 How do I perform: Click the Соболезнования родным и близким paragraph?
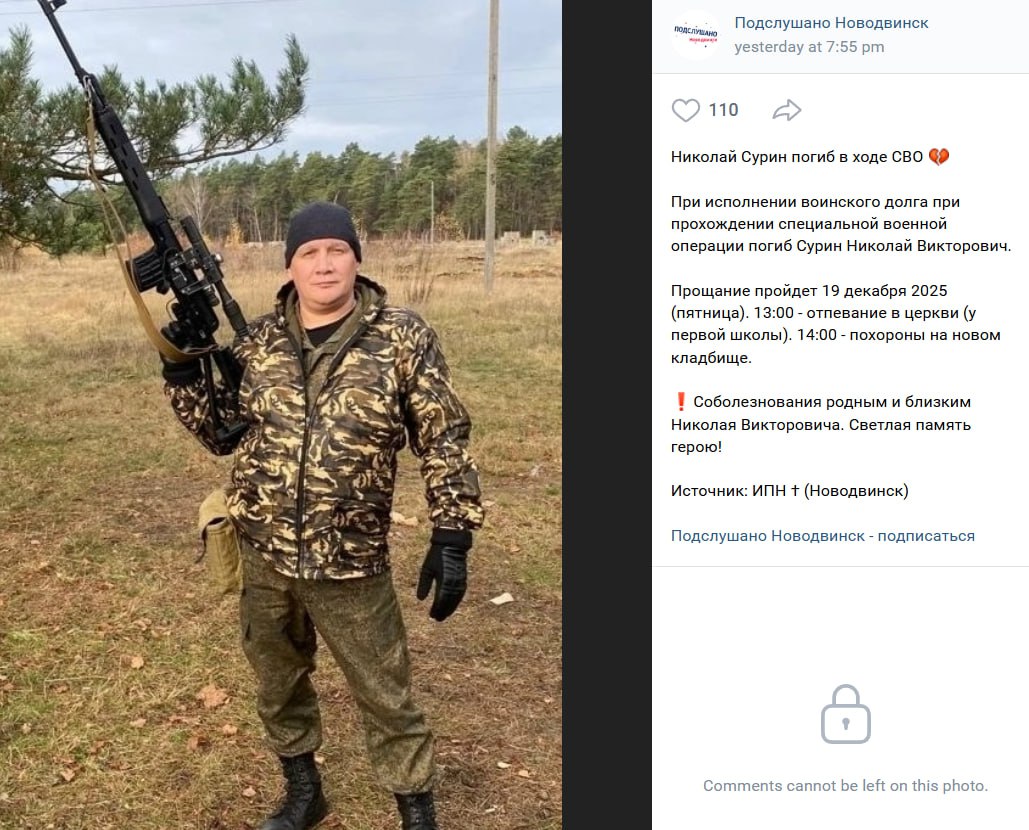(820, 425)
